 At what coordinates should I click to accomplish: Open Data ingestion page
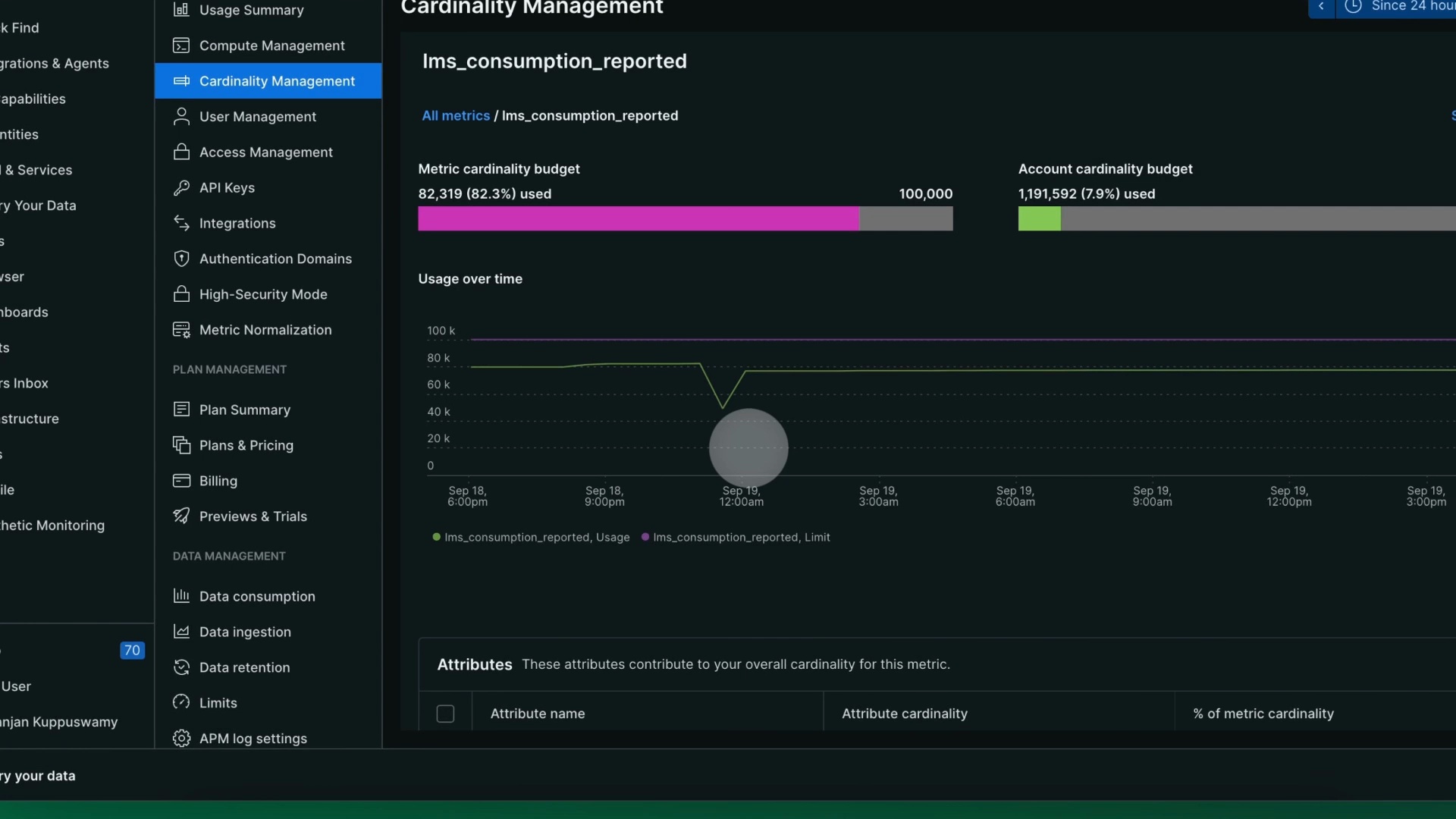268,632
